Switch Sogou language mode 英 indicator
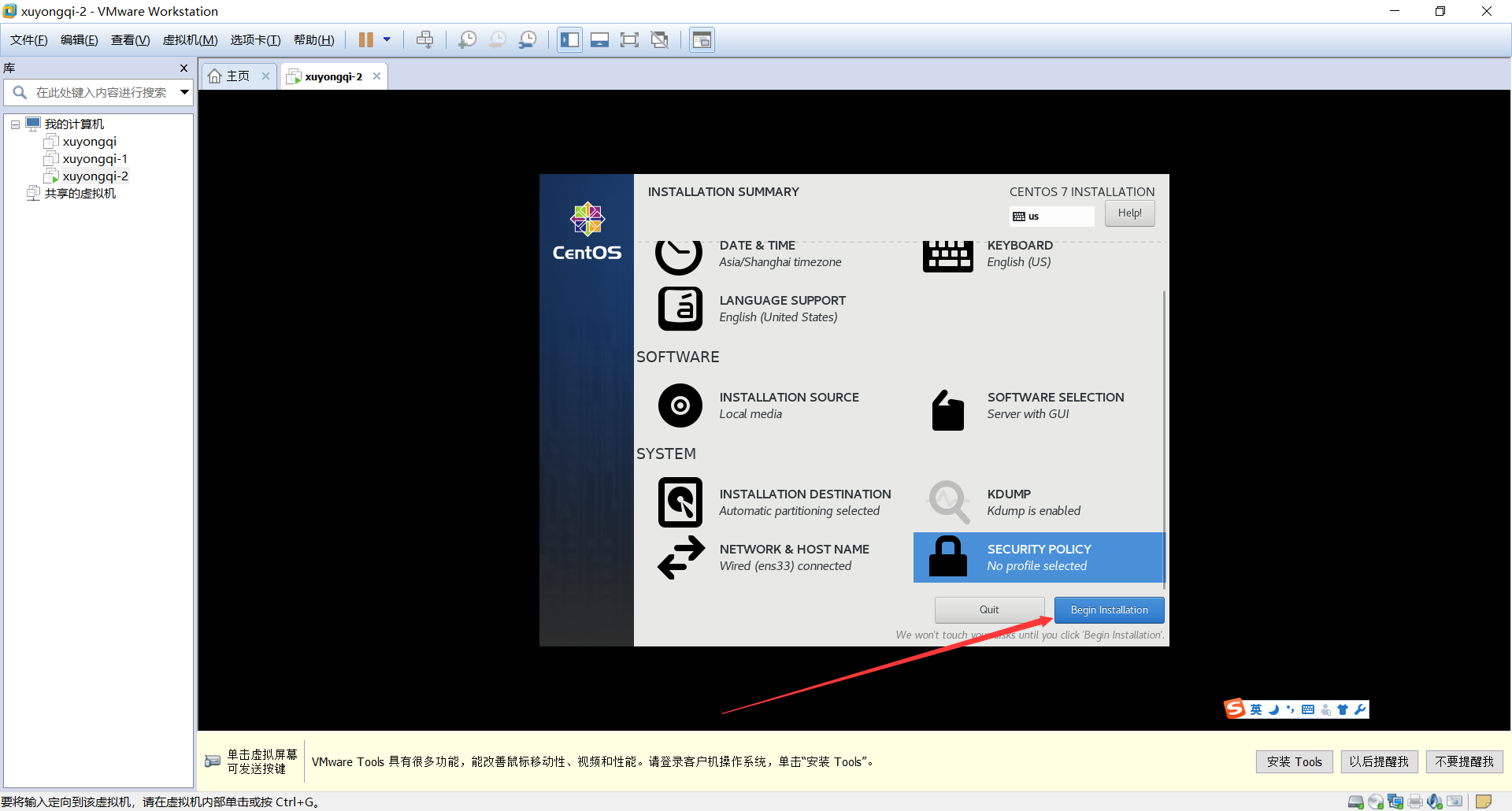The width and height of the screenshot is (1512, 811). (1256, 709)
